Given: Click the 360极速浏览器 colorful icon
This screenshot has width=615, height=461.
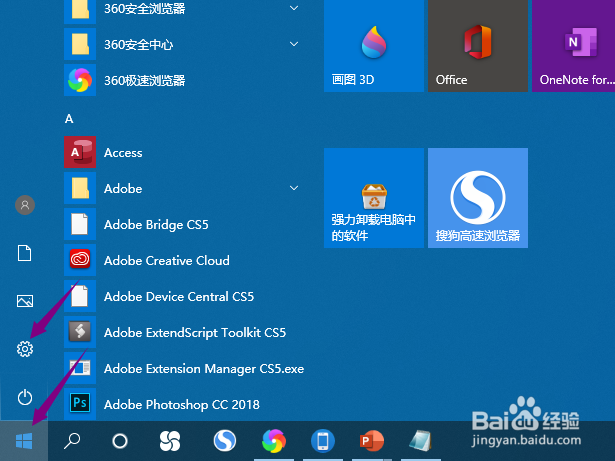Looking at the screenshot, I should pos(80,80).
